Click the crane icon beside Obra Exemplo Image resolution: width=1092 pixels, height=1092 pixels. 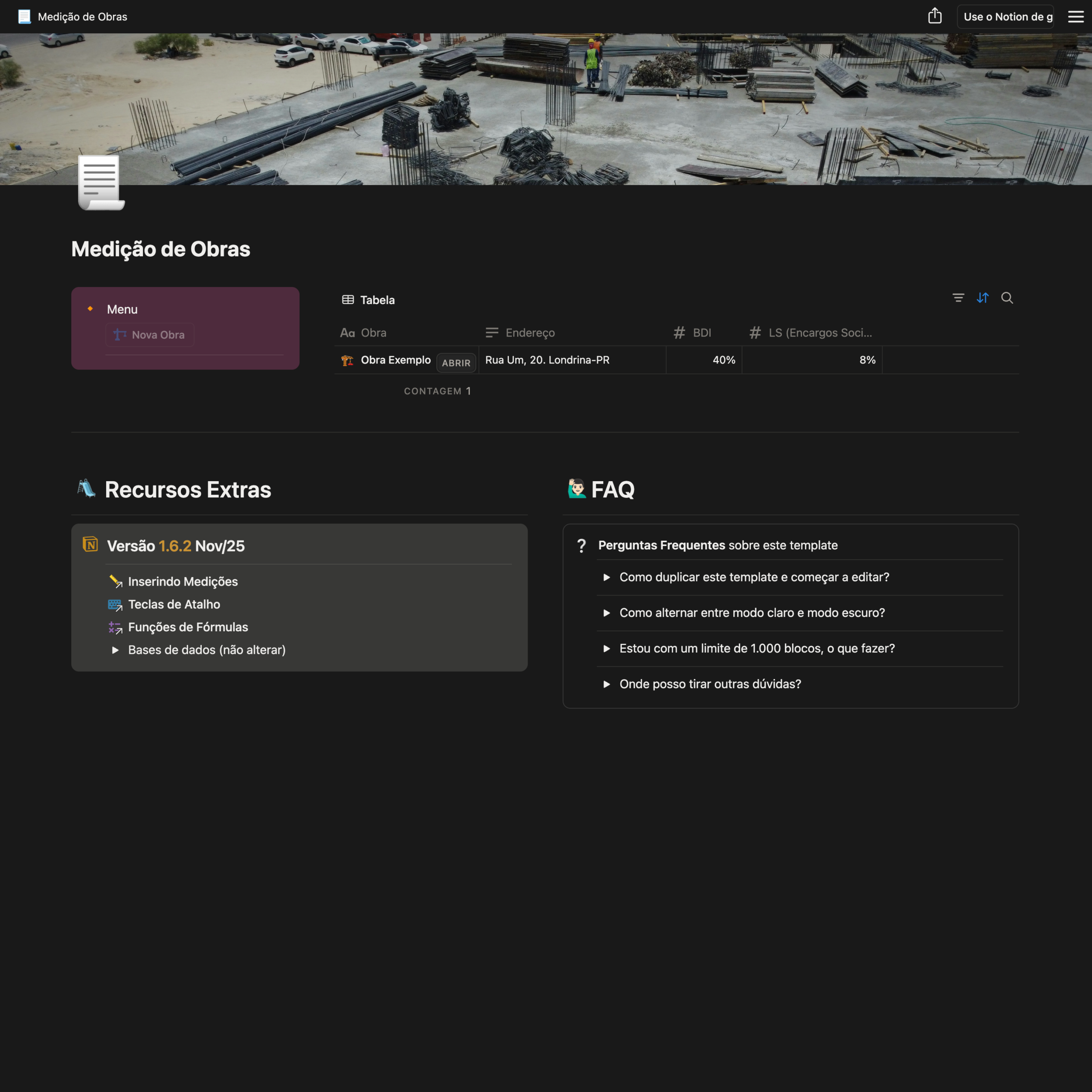point(347,360)
